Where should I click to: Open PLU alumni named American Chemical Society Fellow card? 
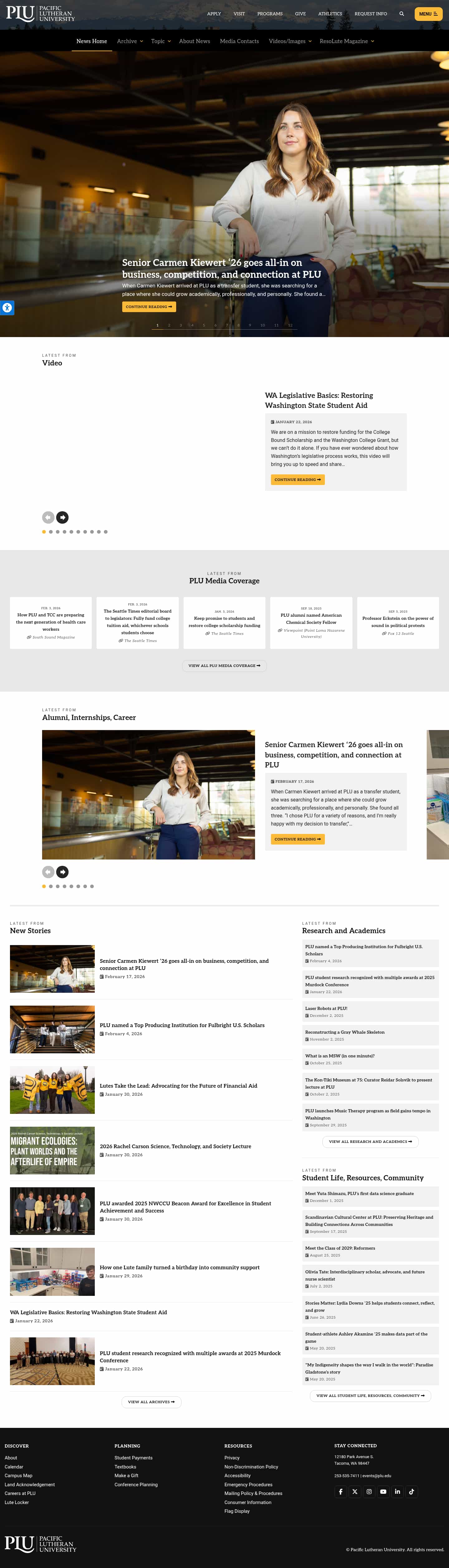(311, 622)
